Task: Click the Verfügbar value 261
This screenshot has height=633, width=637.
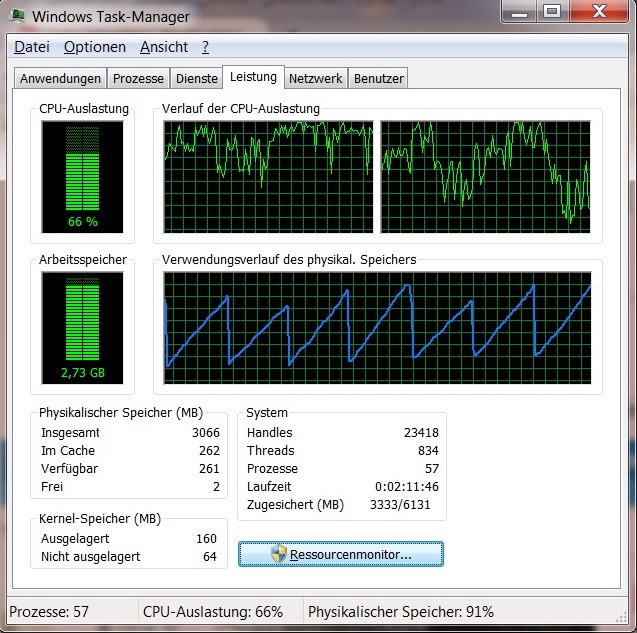Action: point(209,468)
